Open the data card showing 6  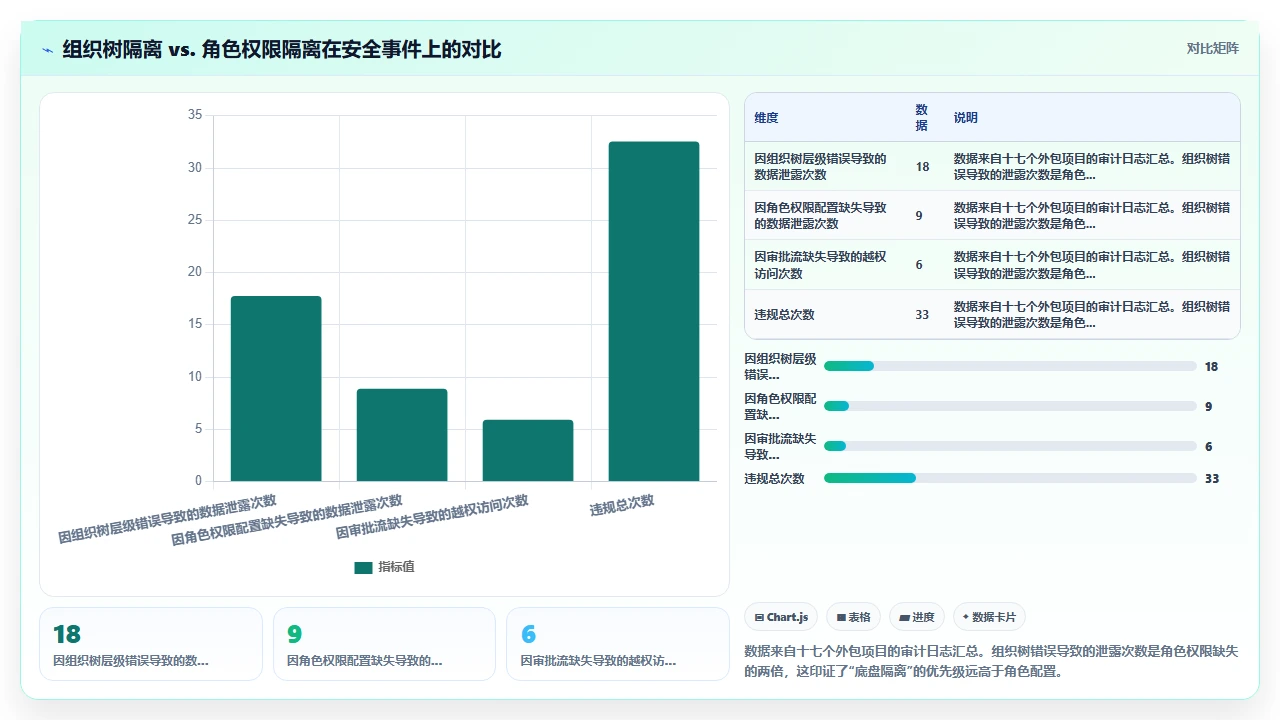click(x=618, y=644)
